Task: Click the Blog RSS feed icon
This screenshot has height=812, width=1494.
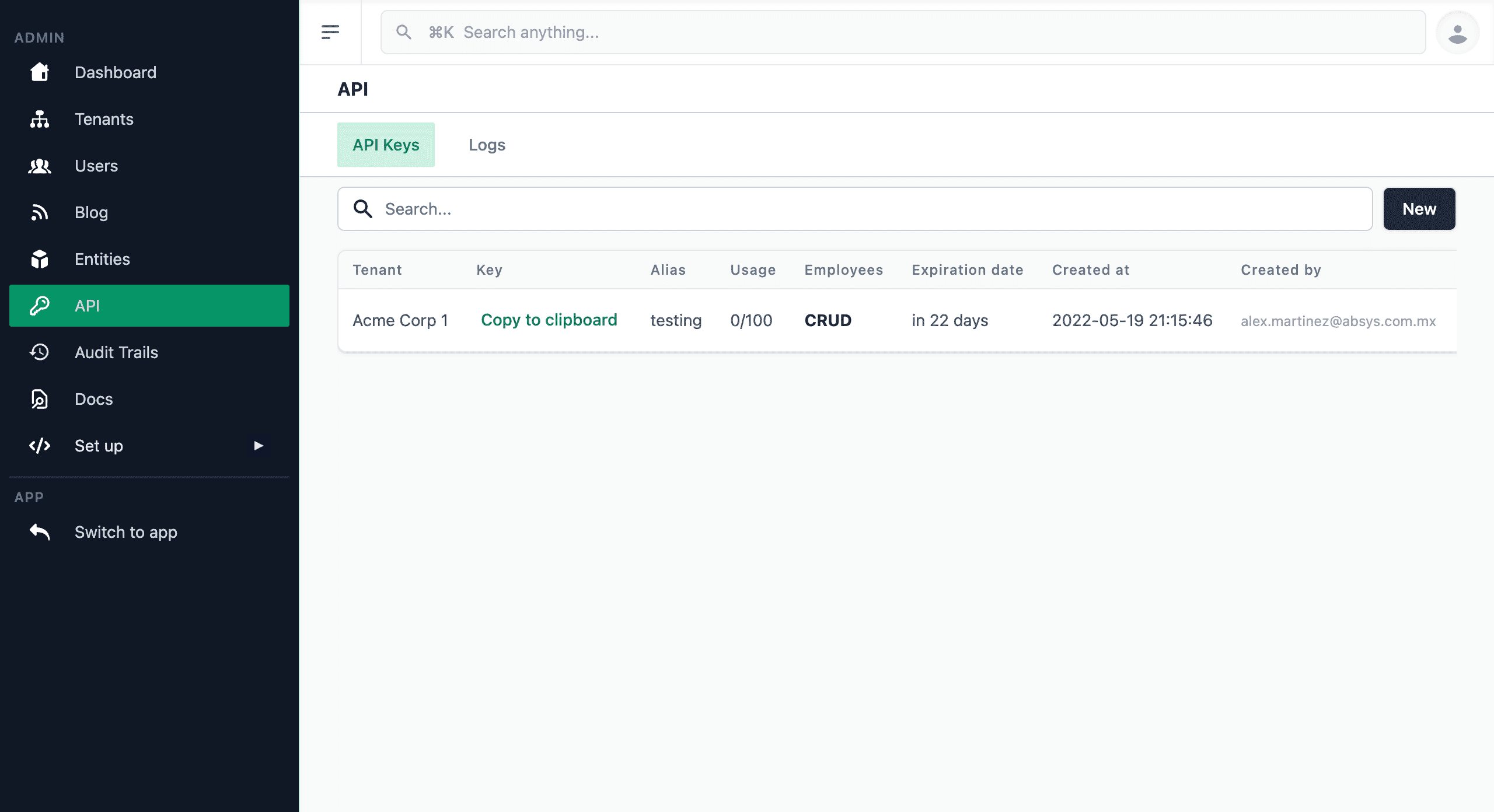Action: point(40,212)
